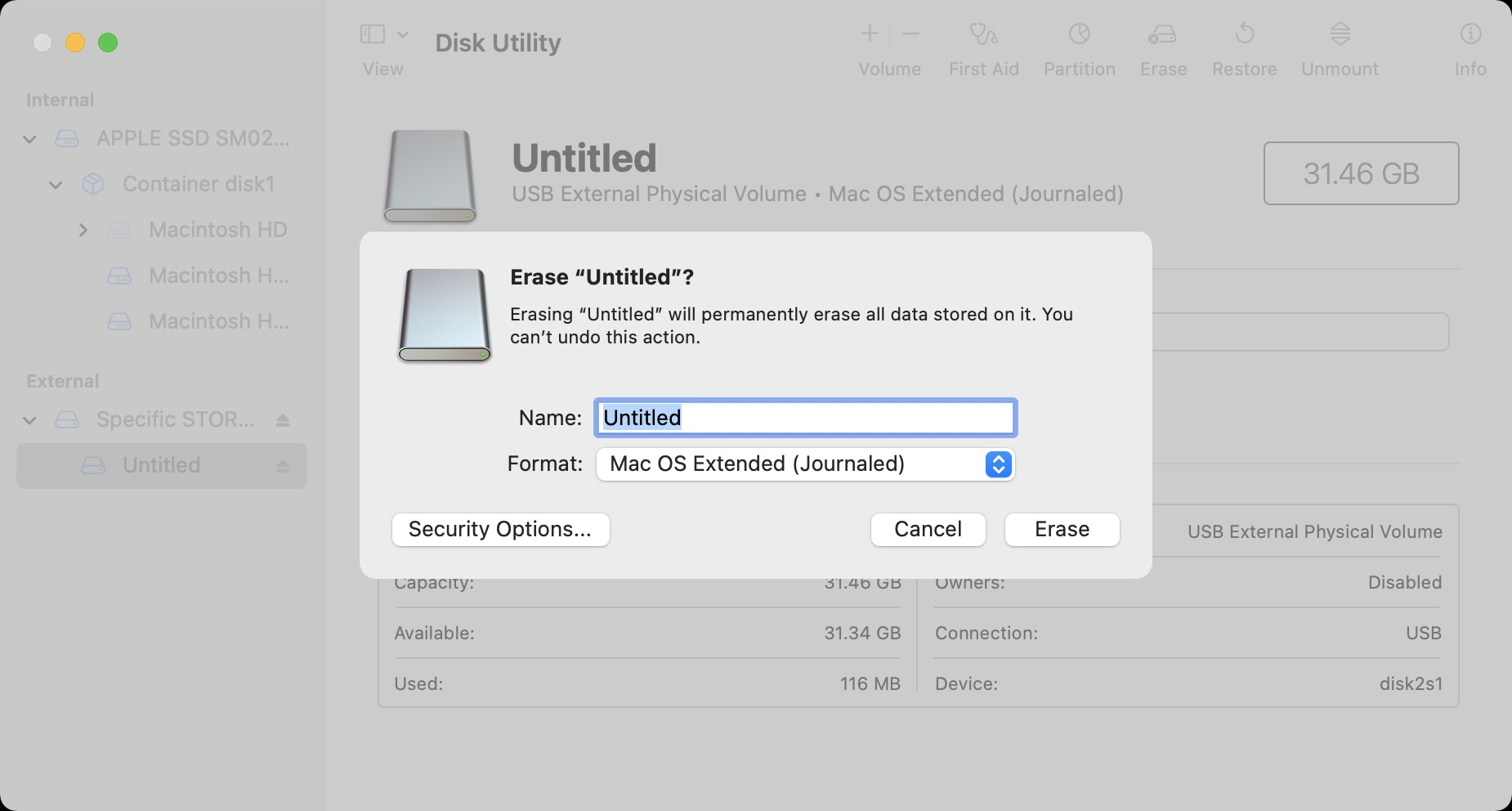Click the Name text field
The image size is (1512, 811).
[x=805, y=418]
